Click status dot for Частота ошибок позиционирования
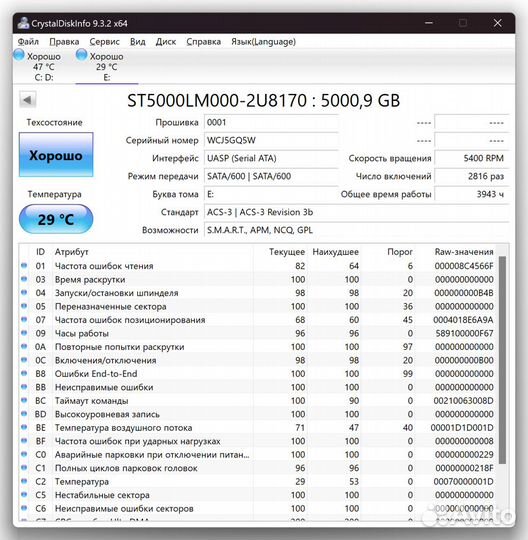Image resolution: width=528 pixels, height=540 pixels. click(24, 319)
